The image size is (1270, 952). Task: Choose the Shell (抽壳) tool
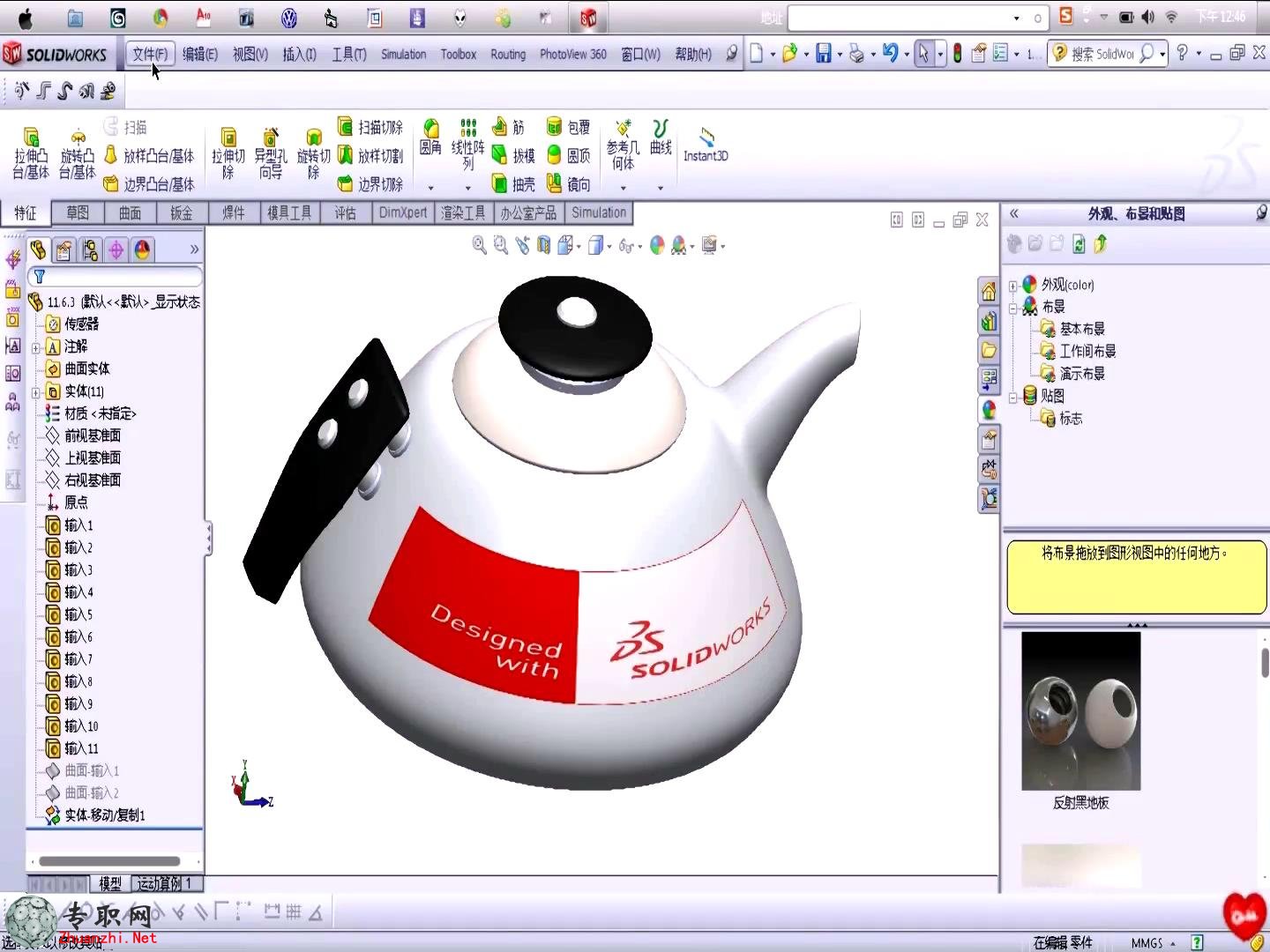click(513, 184)
